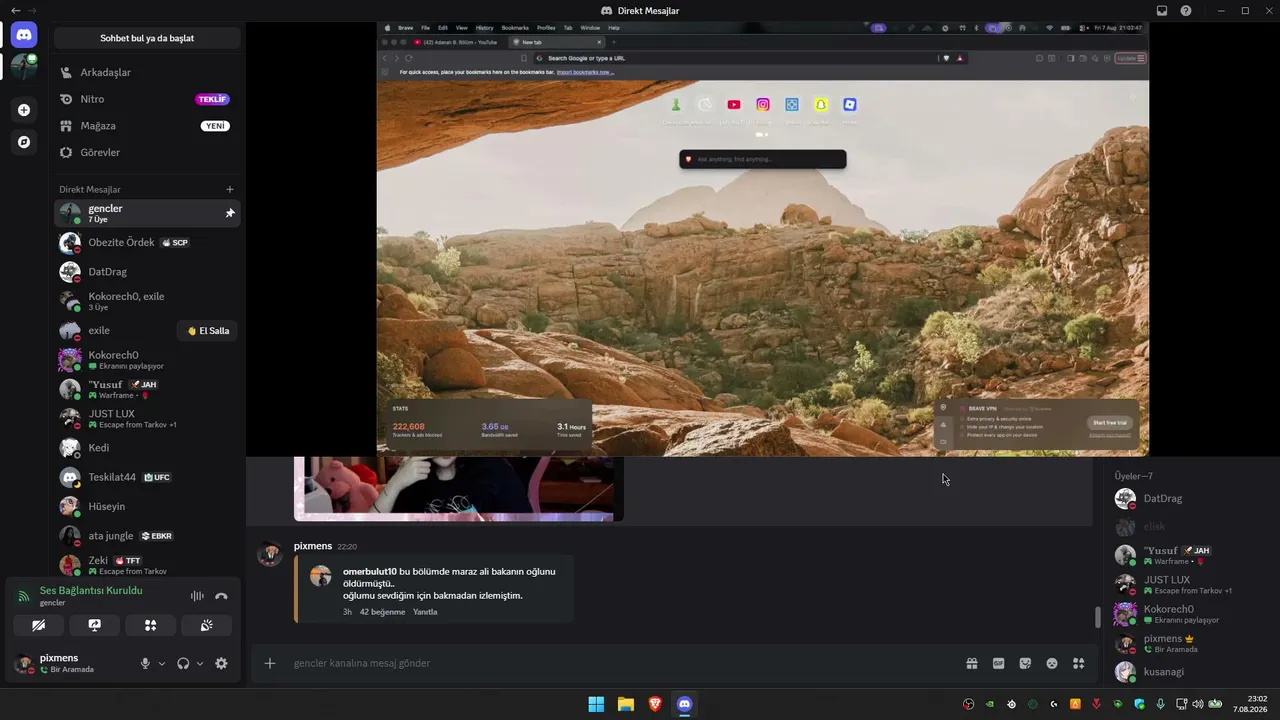Open the emoji picker

tap(1052, 663)
